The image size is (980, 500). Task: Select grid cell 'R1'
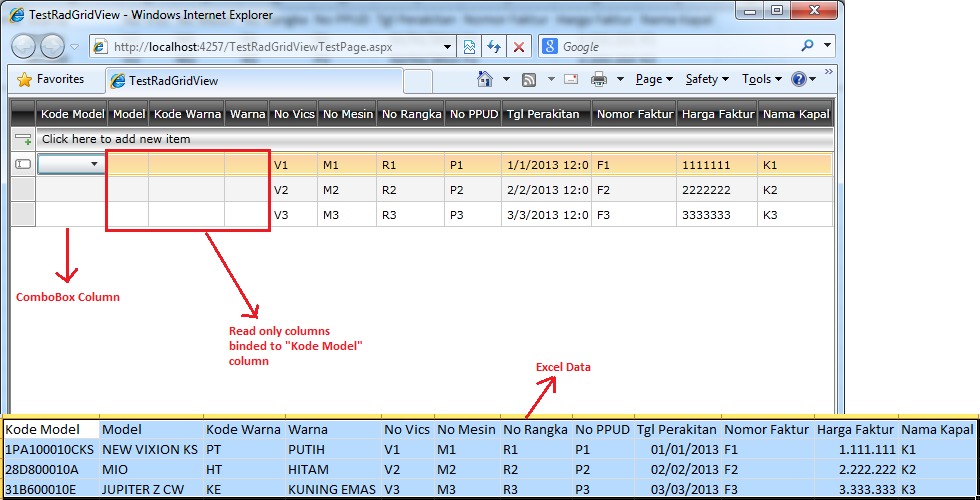(411, 164)
